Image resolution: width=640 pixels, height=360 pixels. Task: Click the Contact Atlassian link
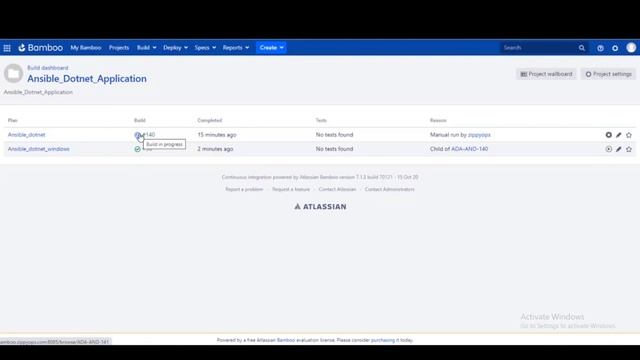pyautogui.click(x=337, y=189)
